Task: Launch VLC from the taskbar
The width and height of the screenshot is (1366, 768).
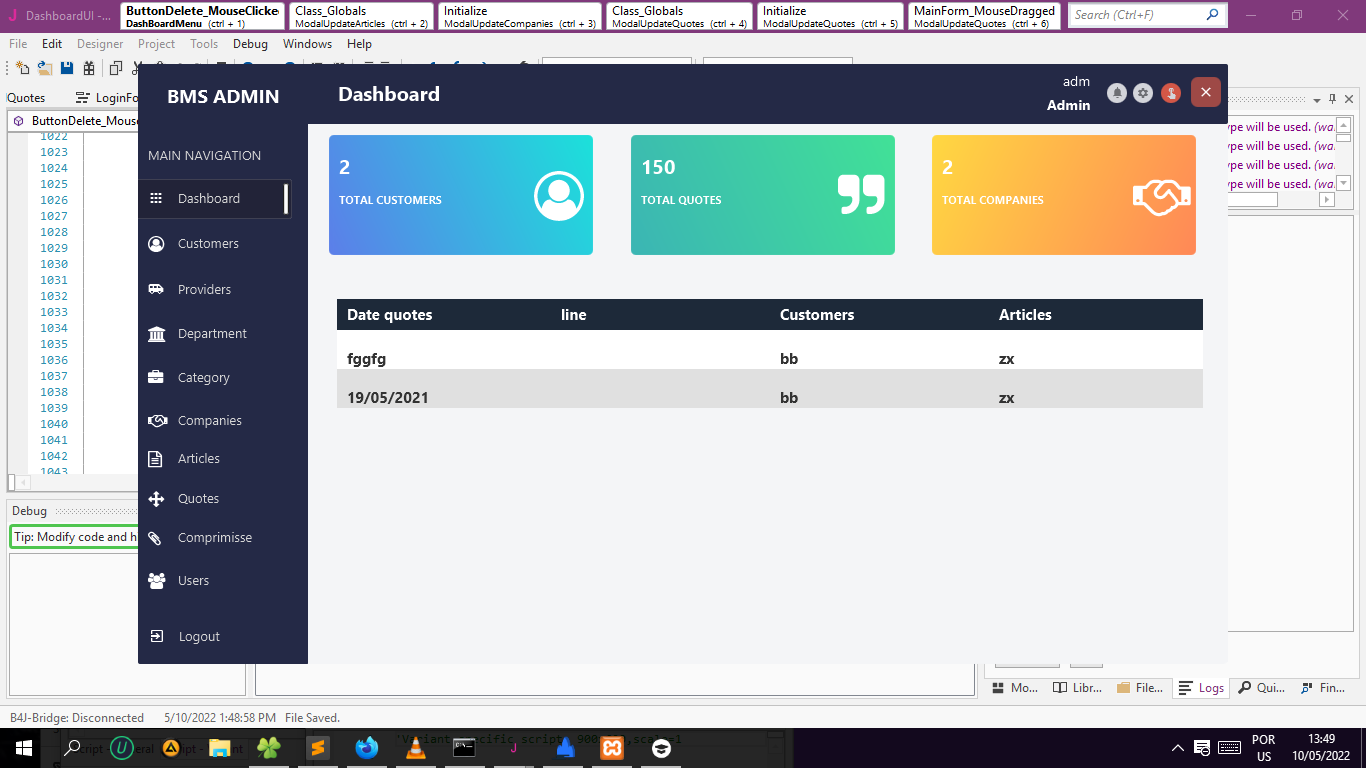Action: pyautogui.click(x=415, y=747)
